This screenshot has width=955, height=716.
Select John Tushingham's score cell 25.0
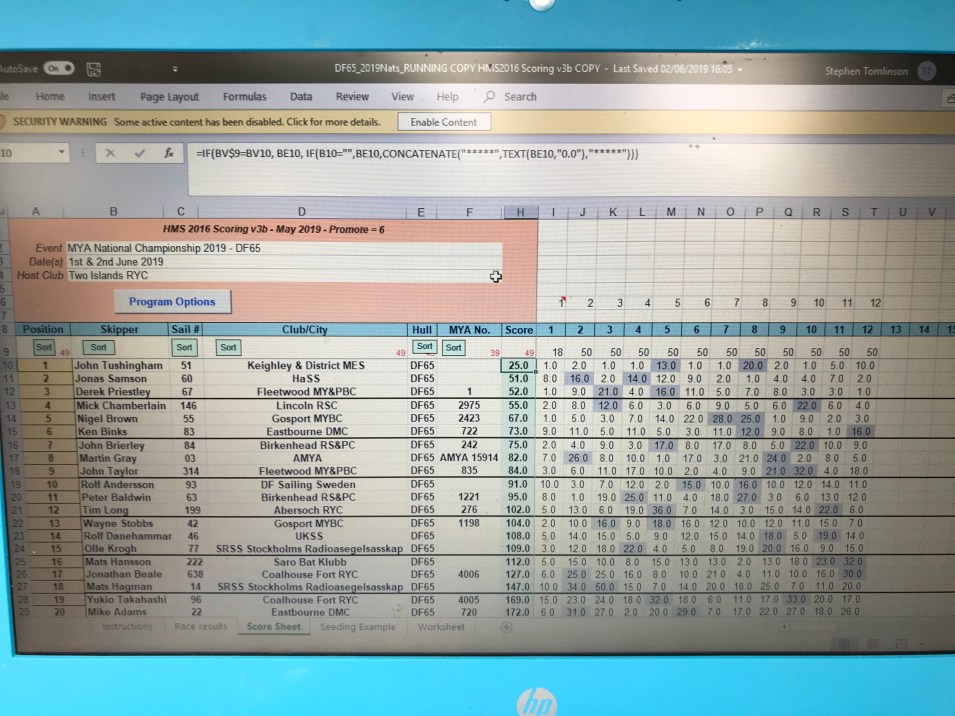coord(519,366)
